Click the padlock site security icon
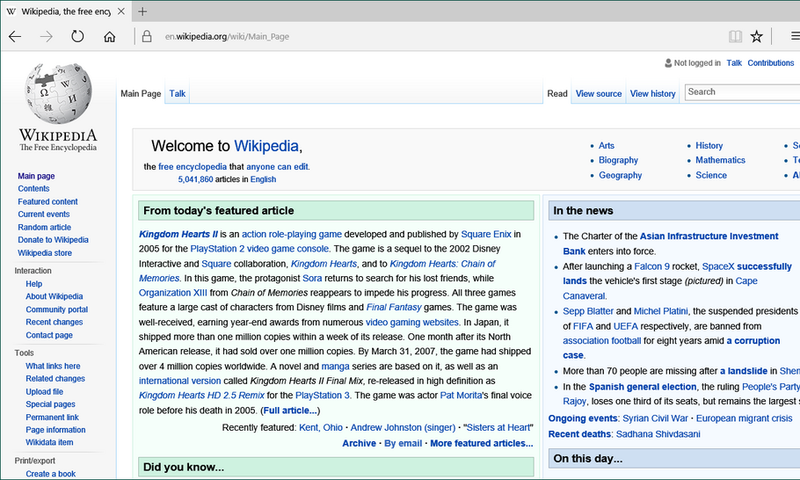Viewport: 800px width, 480px height. (147, 36)
